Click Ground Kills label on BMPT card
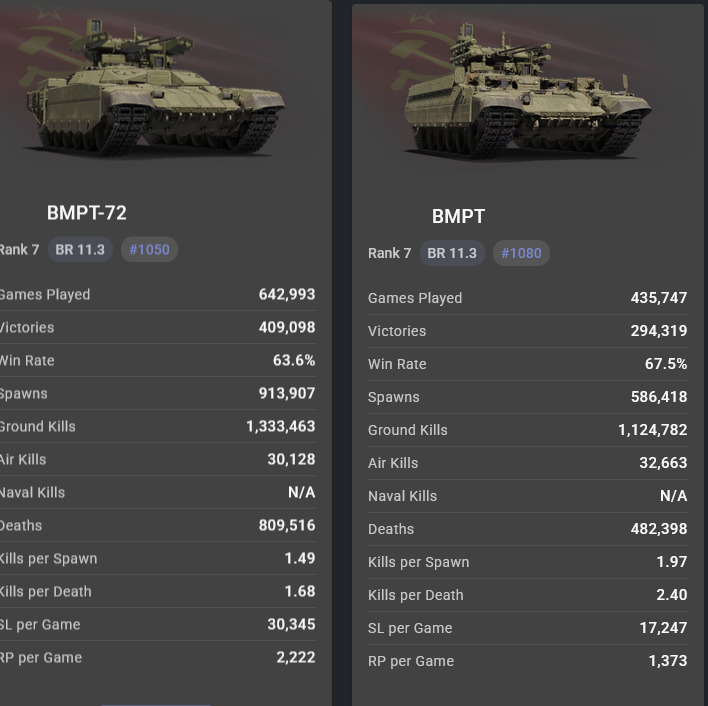708x706 pixels. pos(407,430)
